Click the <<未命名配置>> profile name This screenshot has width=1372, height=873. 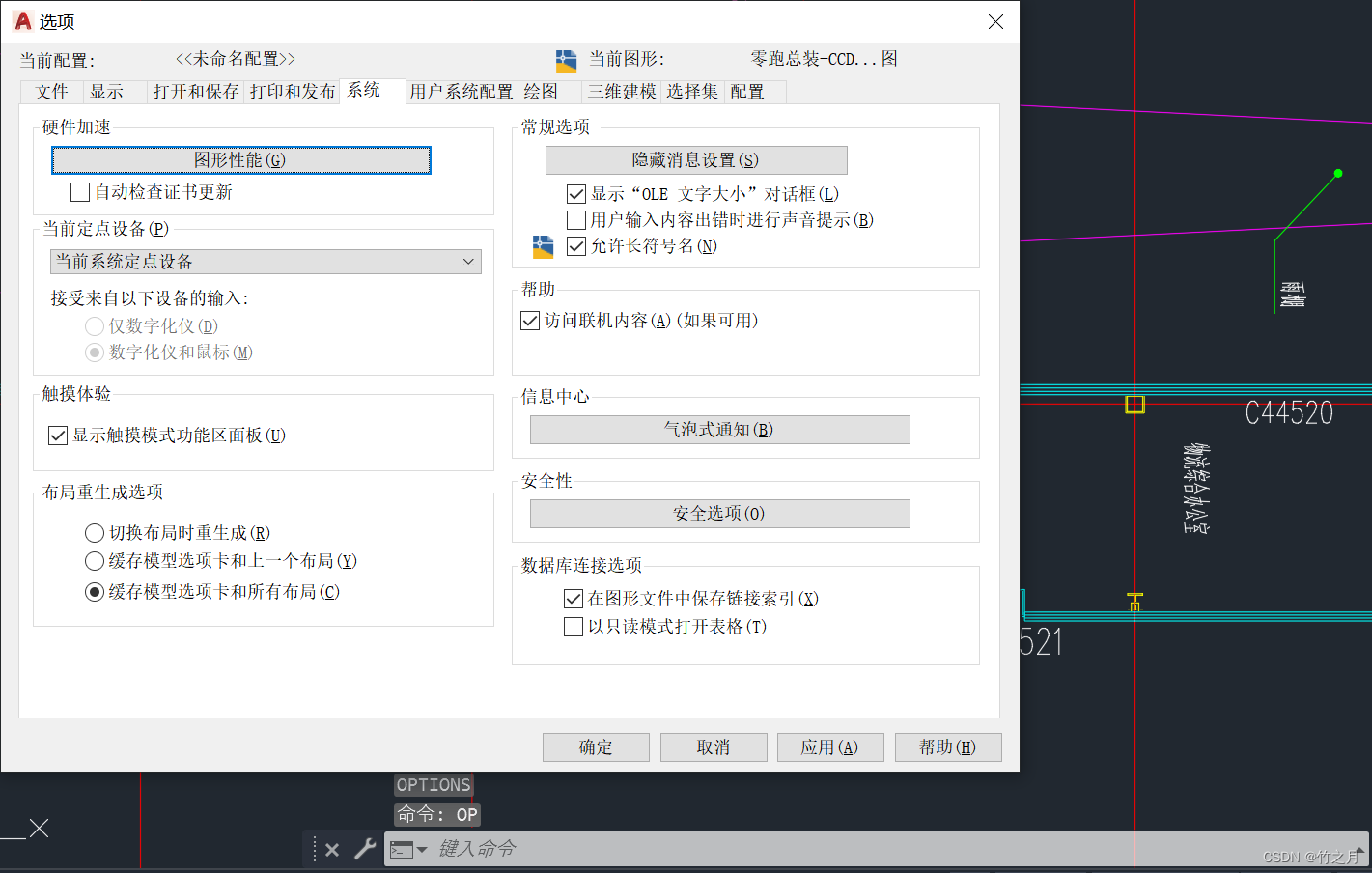pyautogui.click(x=236, y=59)
